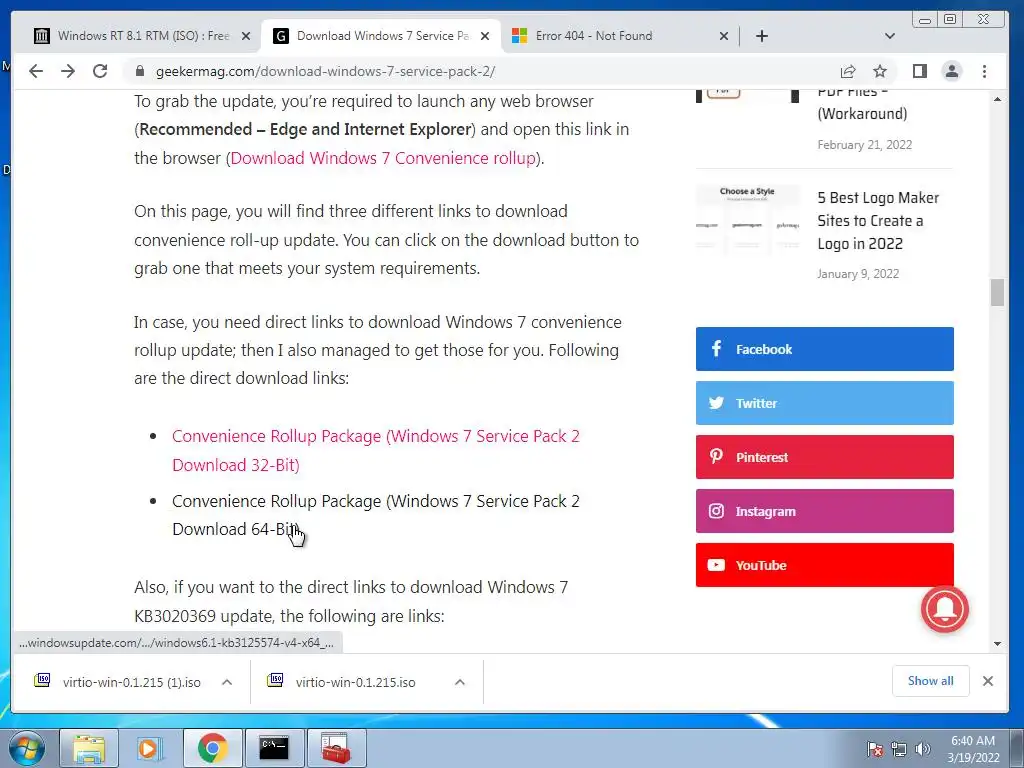Open Service Pack 2 Download 32-Bit link
The height and width of the screenshot is (768, 1024).
click(x=376, y=451)
